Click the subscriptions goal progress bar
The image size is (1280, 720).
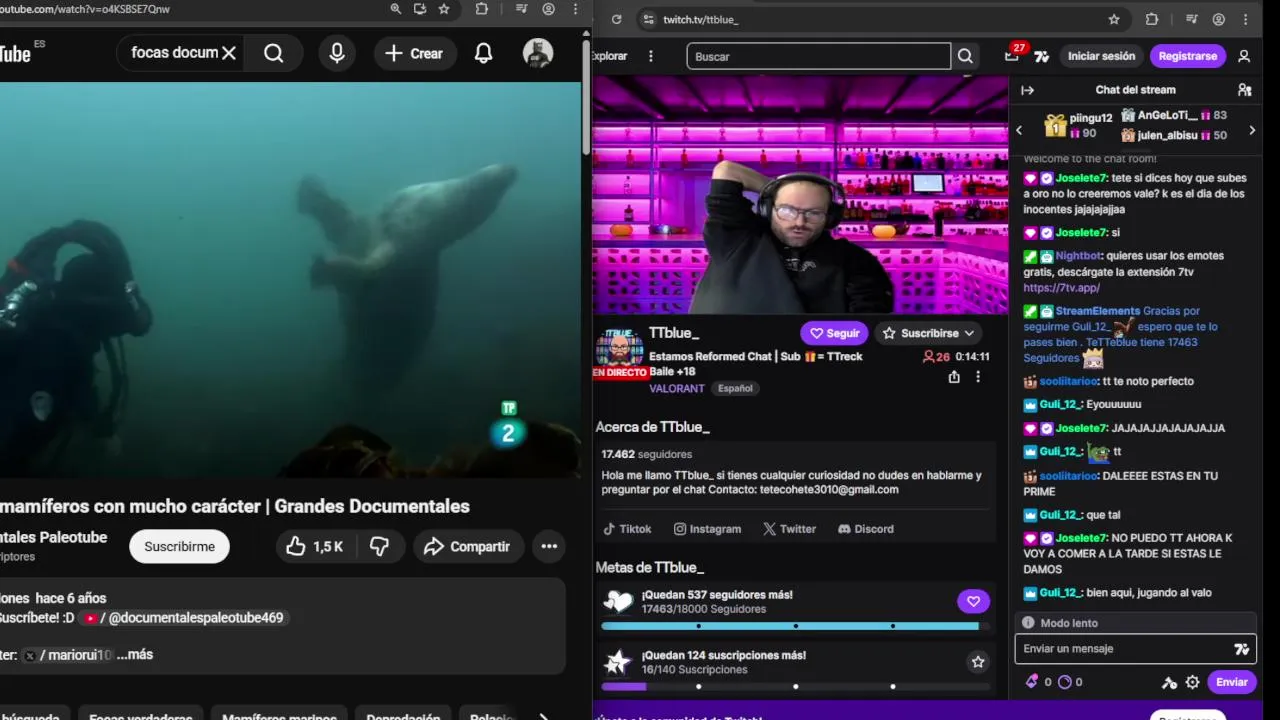point(795,686)
